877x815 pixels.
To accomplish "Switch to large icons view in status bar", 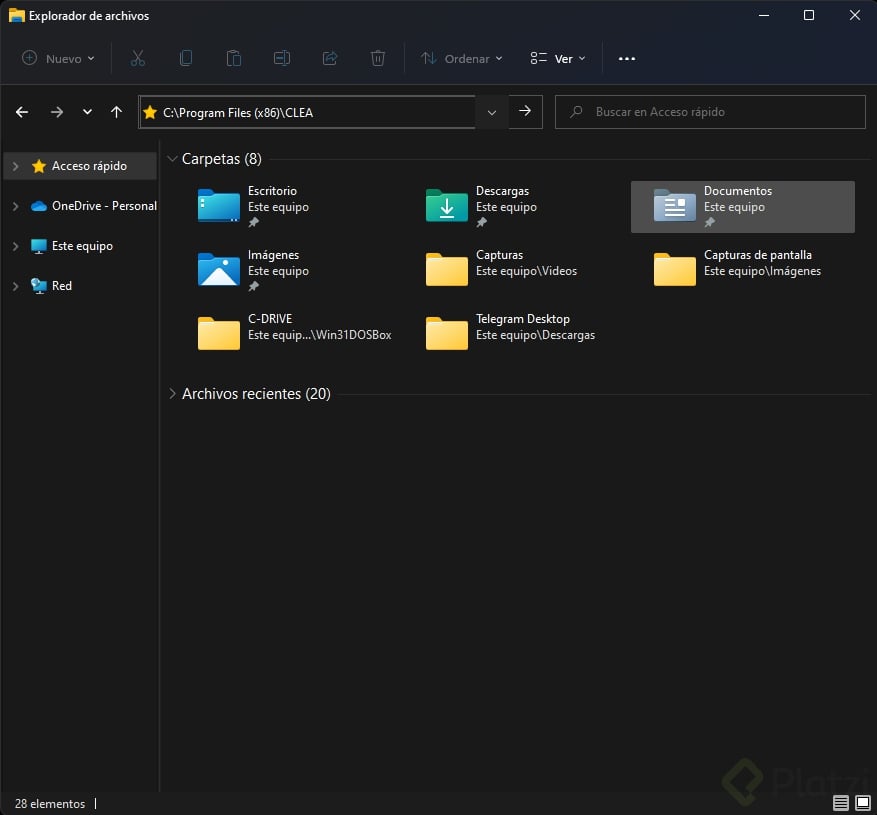I will tap(863, 803).
